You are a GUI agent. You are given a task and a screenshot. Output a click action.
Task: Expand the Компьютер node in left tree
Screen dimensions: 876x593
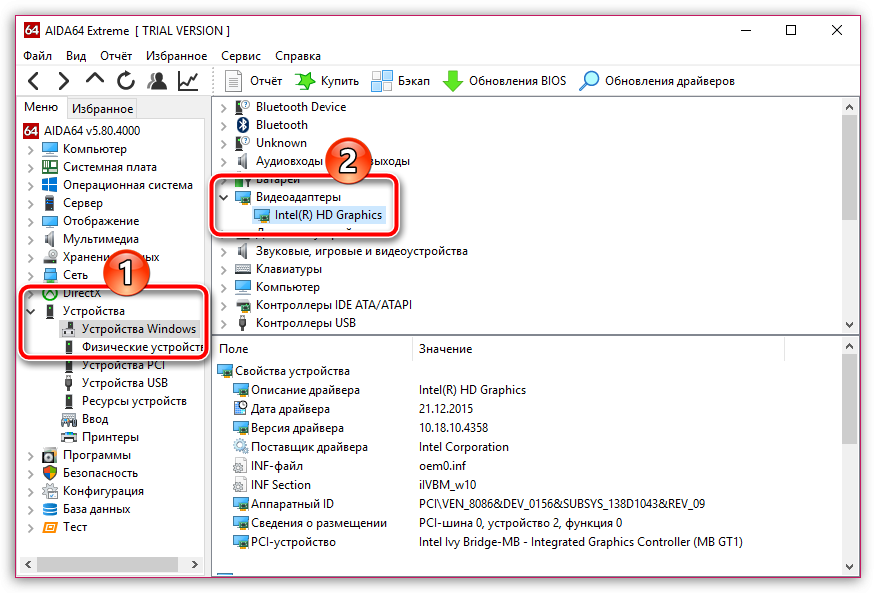(x=31, y=149)
